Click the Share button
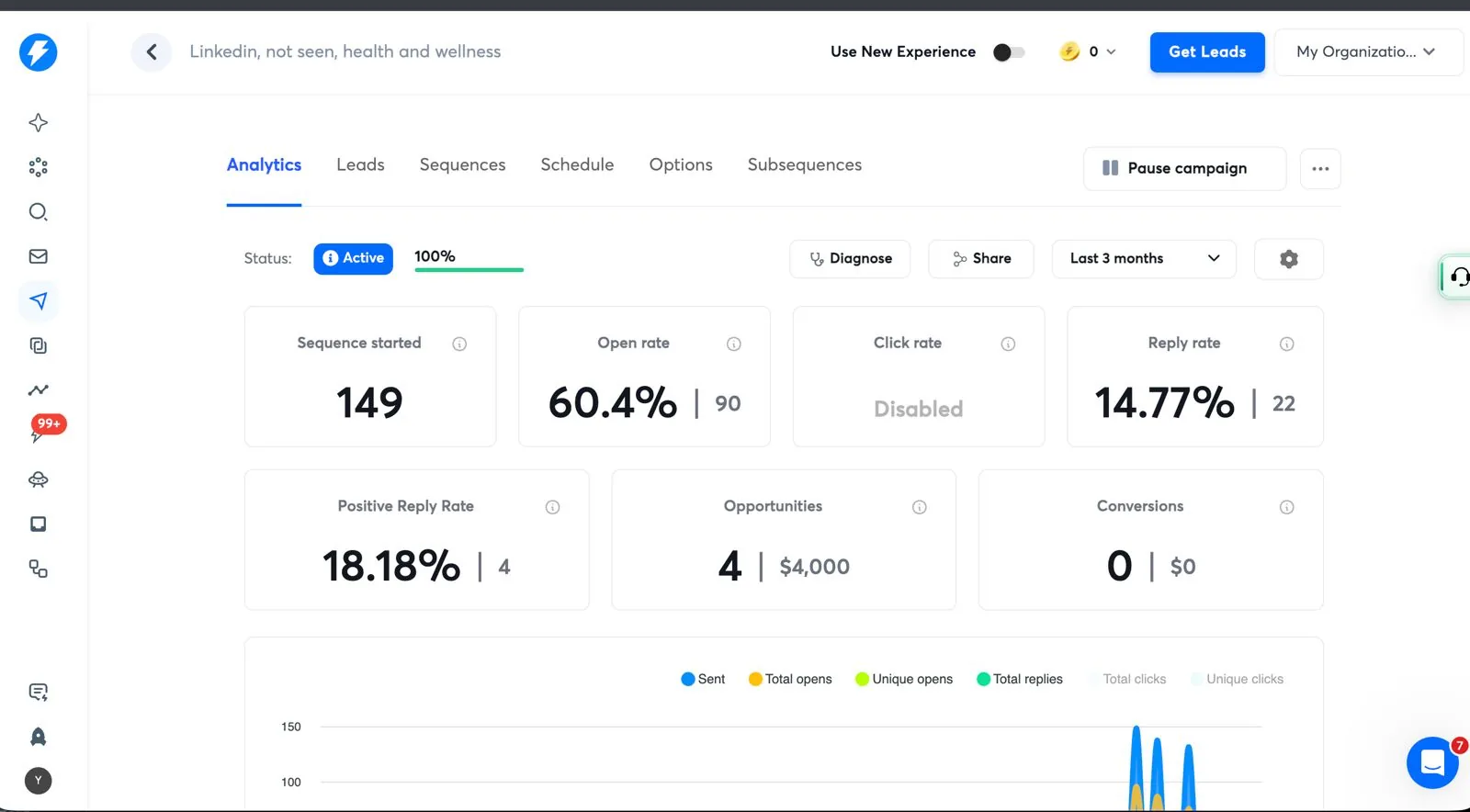 pos(981,259)
